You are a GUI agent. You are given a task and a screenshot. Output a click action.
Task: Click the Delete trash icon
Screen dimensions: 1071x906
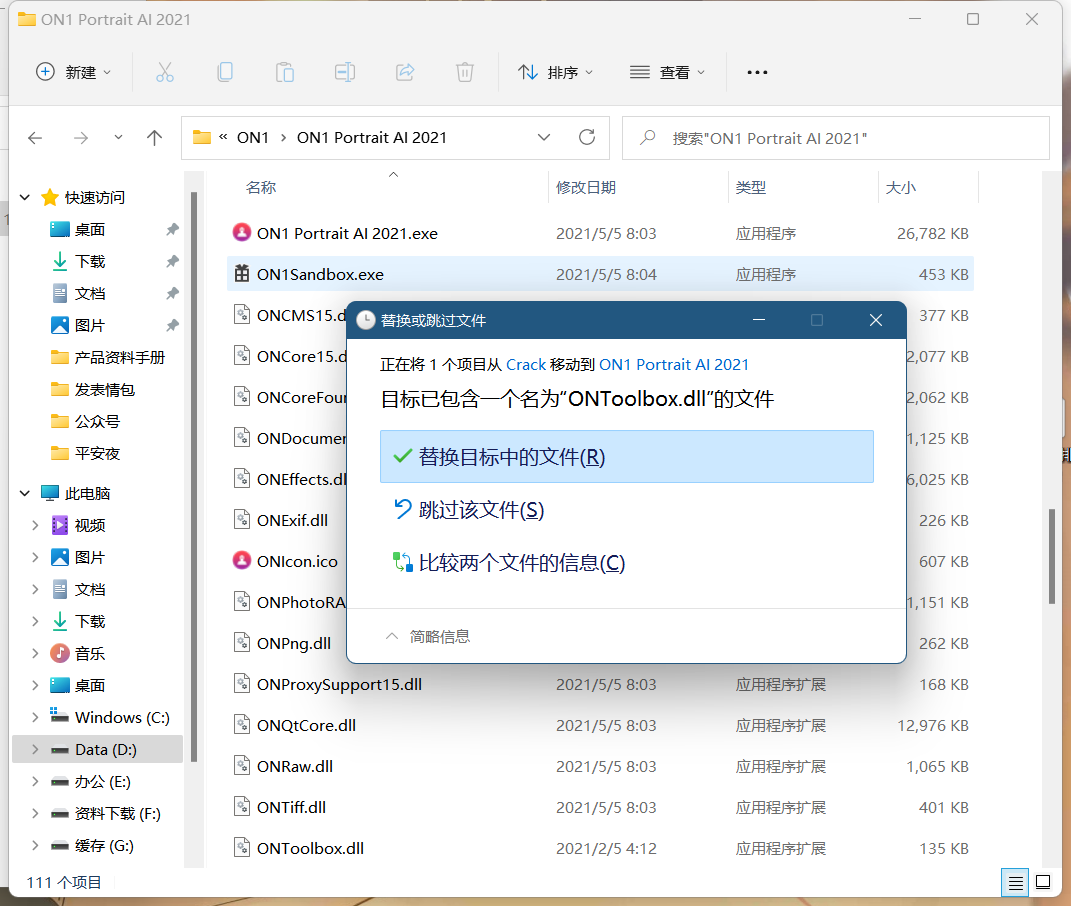click(464, 72)
